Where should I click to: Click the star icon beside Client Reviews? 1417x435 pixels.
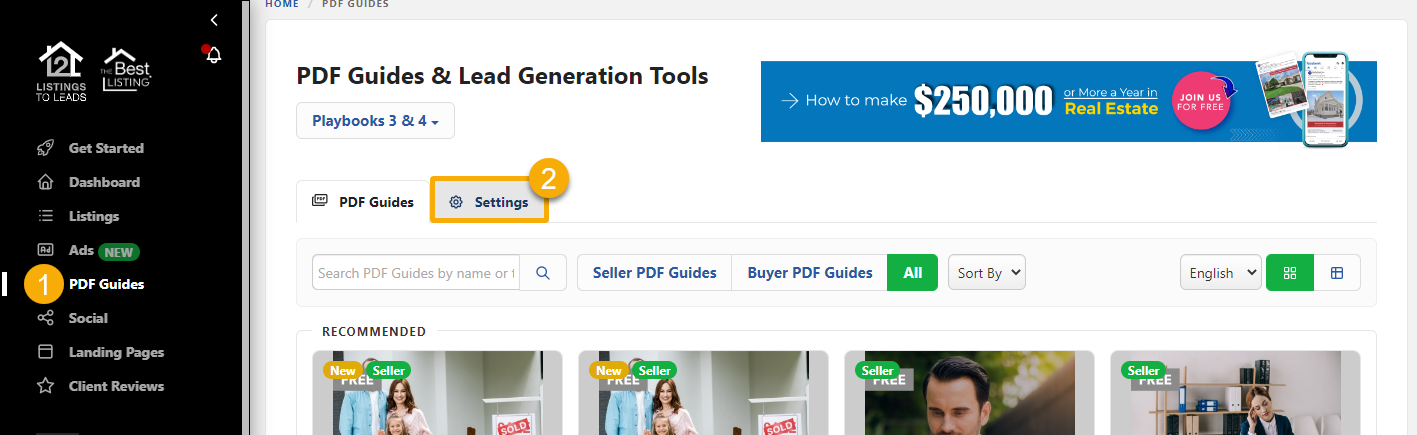coord(45,386)
